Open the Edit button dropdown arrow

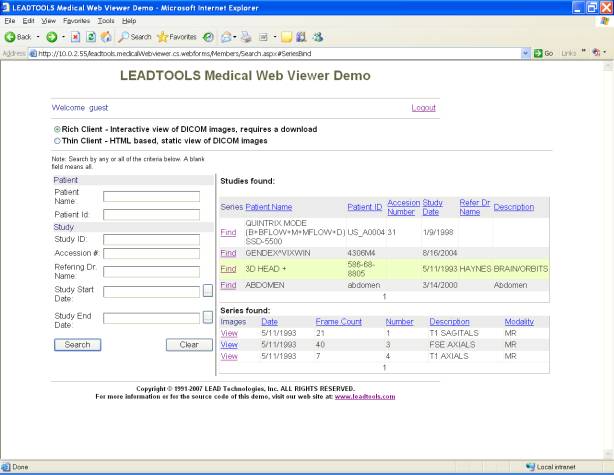(x=275, y=37)
